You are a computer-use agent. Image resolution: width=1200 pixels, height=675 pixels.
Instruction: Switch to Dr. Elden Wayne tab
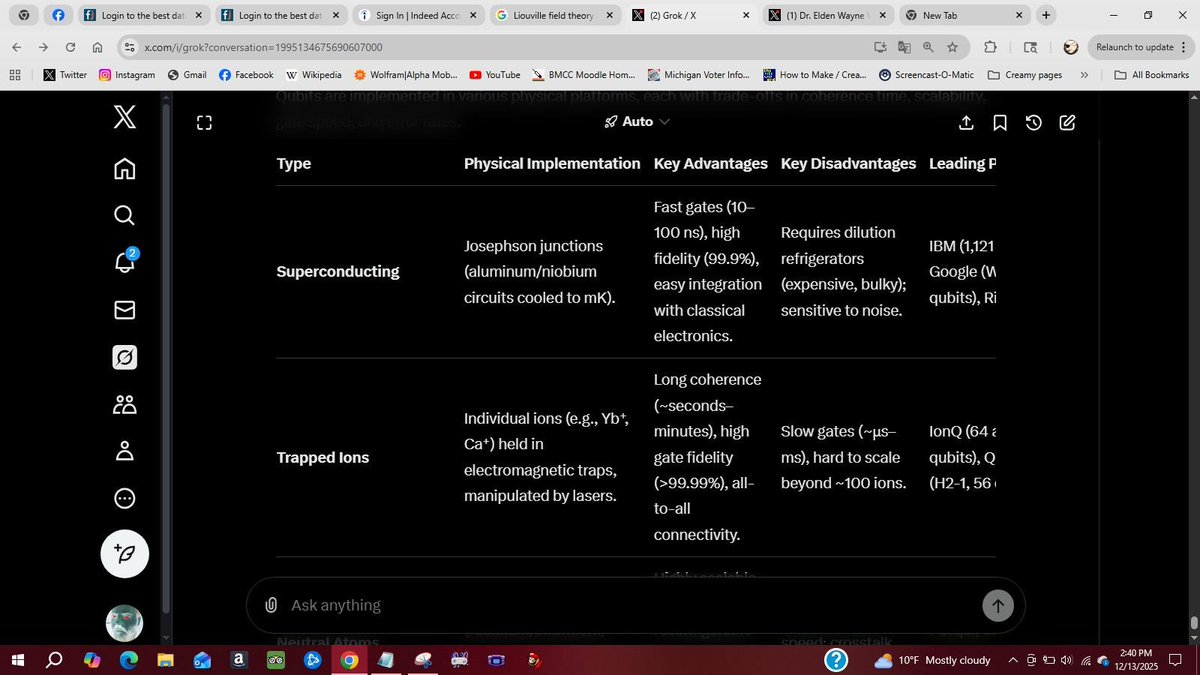click(x=826, y=16)
